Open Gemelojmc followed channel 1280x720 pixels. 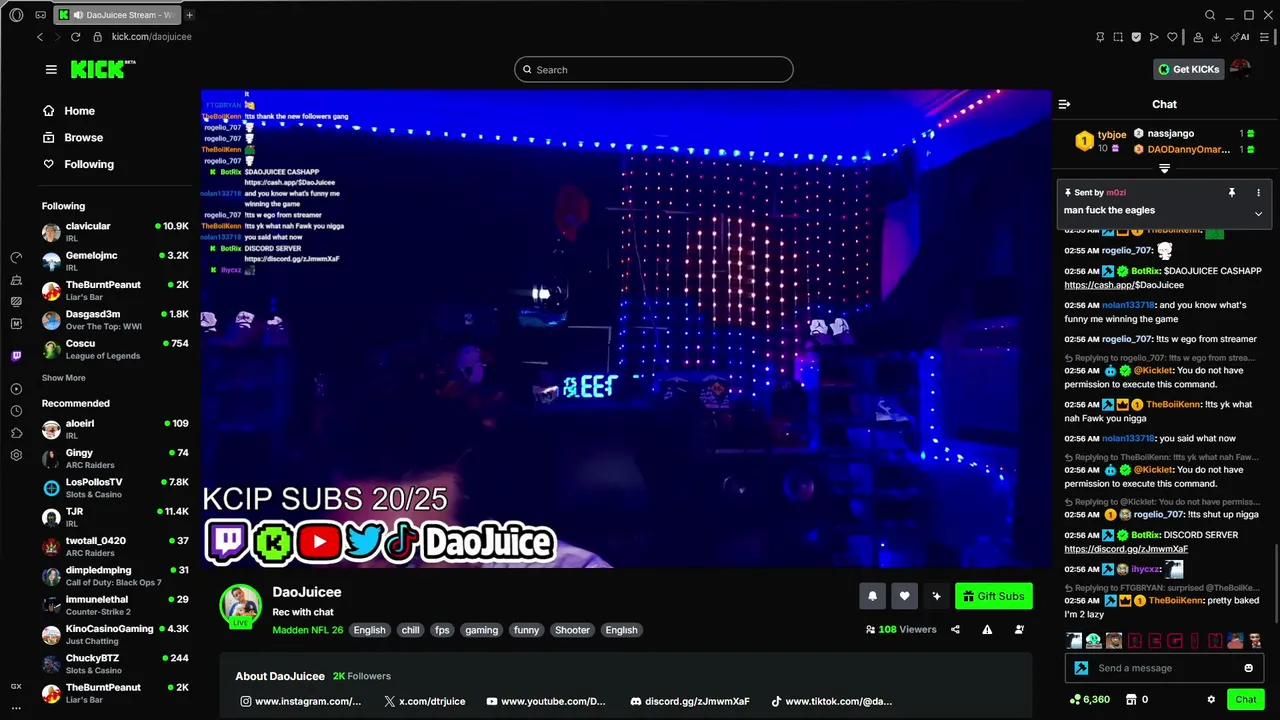(x=115, y=261)
